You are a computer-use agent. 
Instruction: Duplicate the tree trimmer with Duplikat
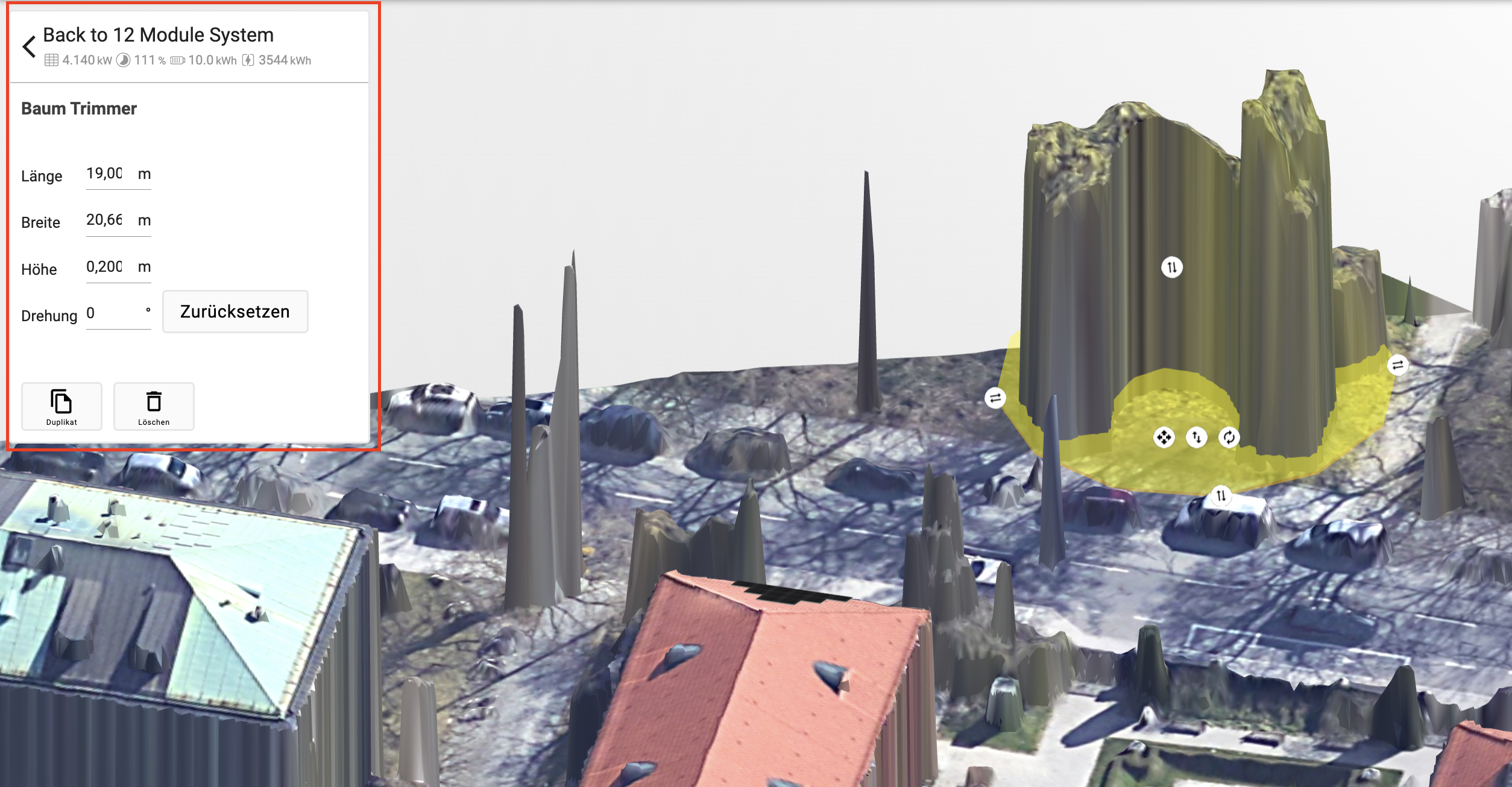tap(61, 406)
